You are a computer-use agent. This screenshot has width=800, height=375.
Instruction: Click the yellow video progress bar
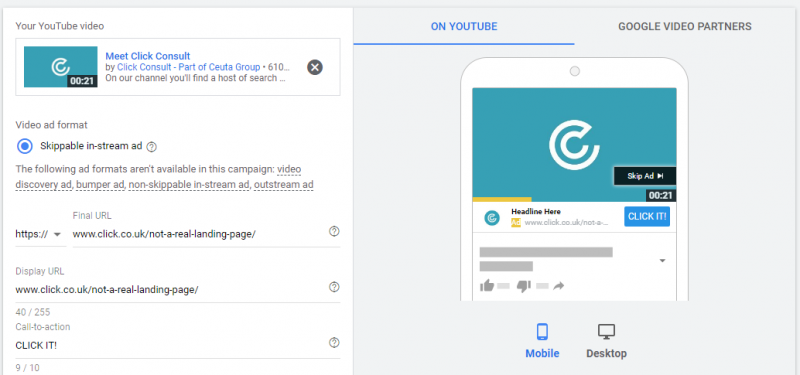point(502,199)
